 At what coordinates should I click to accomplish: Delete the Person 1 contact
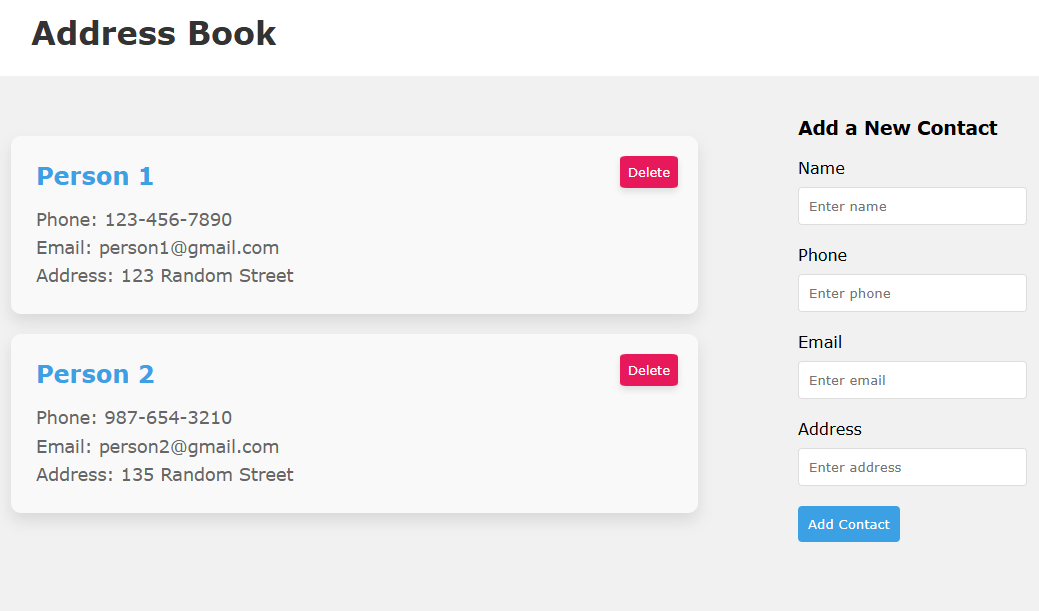point(648,172)
